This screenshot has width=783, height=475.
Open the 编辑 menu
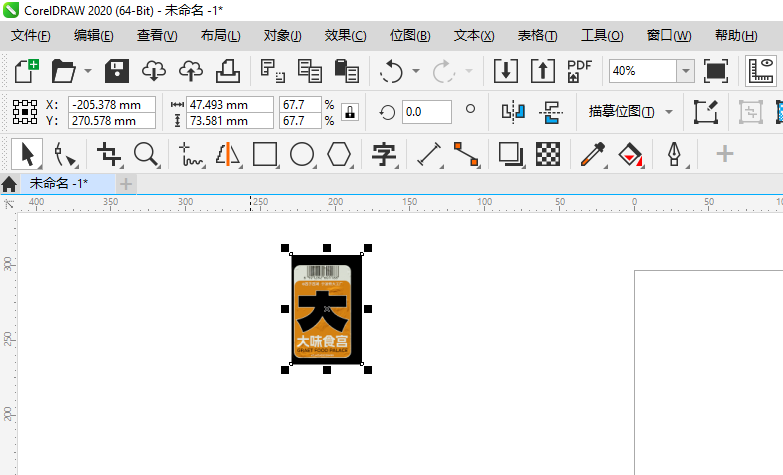click(93, 35)
